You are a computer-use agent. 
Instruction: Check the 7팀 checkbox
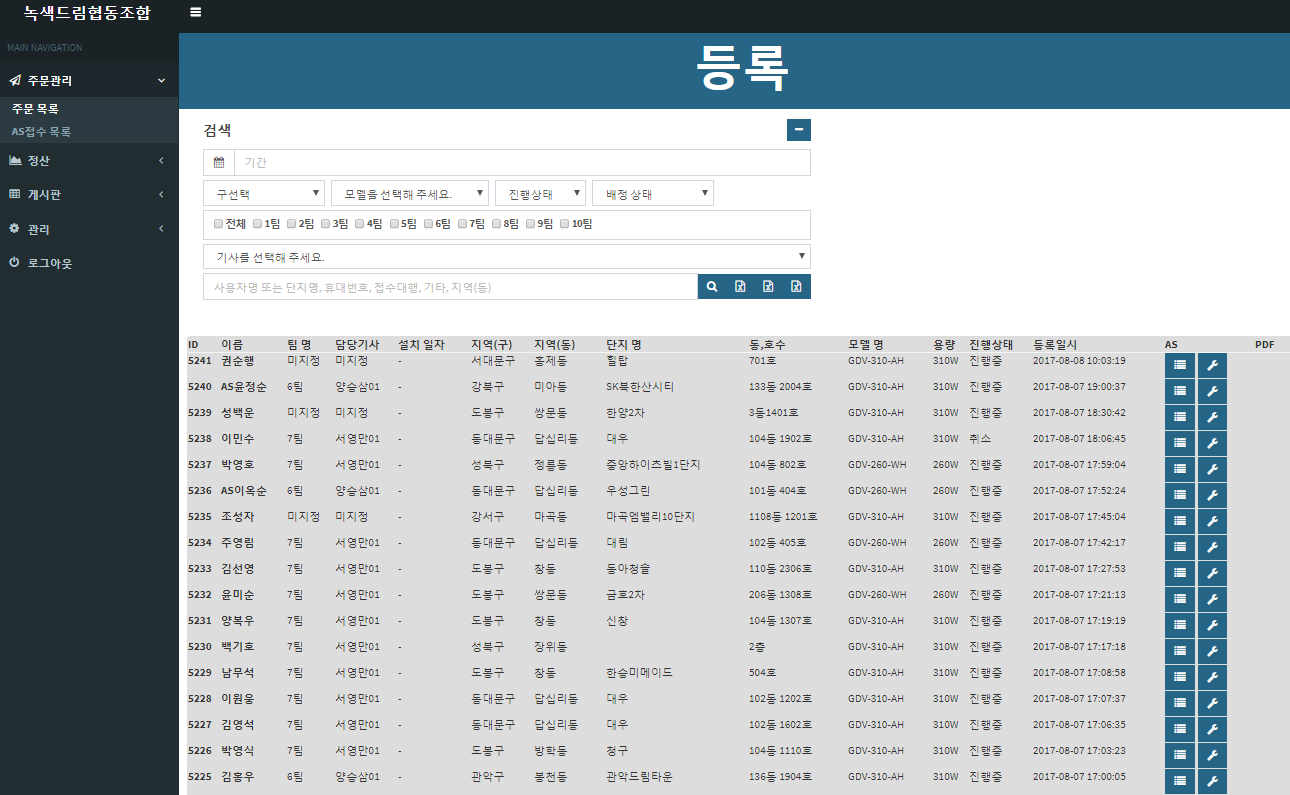463,224
